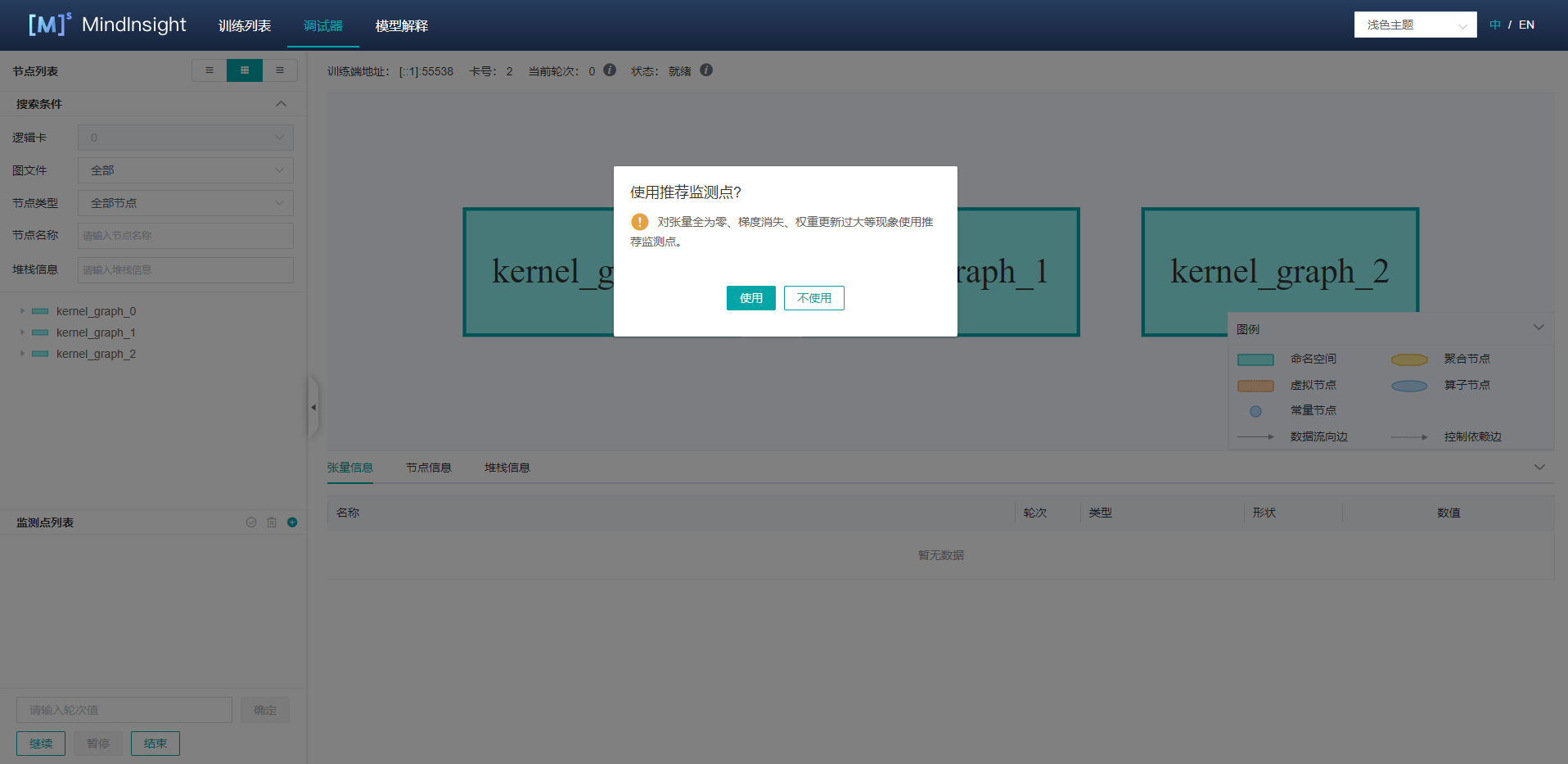Click the checkmark icon in watchpoint list

pyautogui.click(x=251, y=522)
